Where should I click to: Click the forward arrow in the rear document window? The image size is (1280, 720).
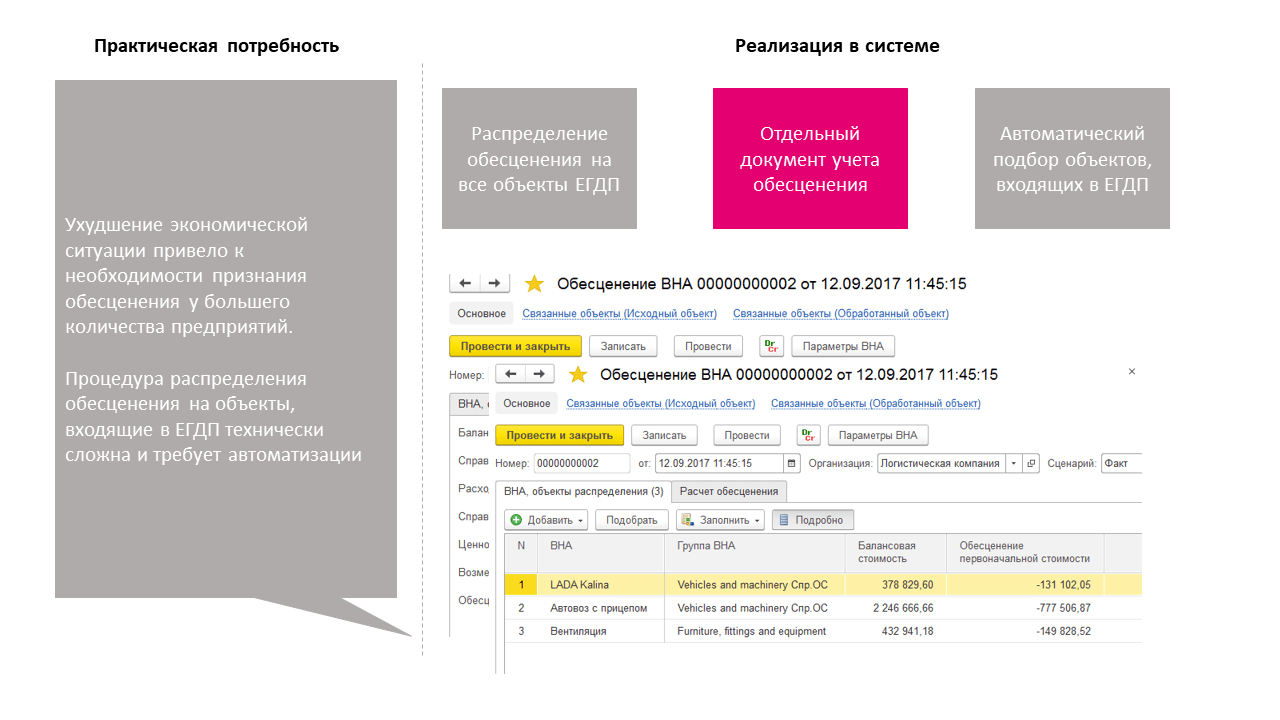point(494,283)
